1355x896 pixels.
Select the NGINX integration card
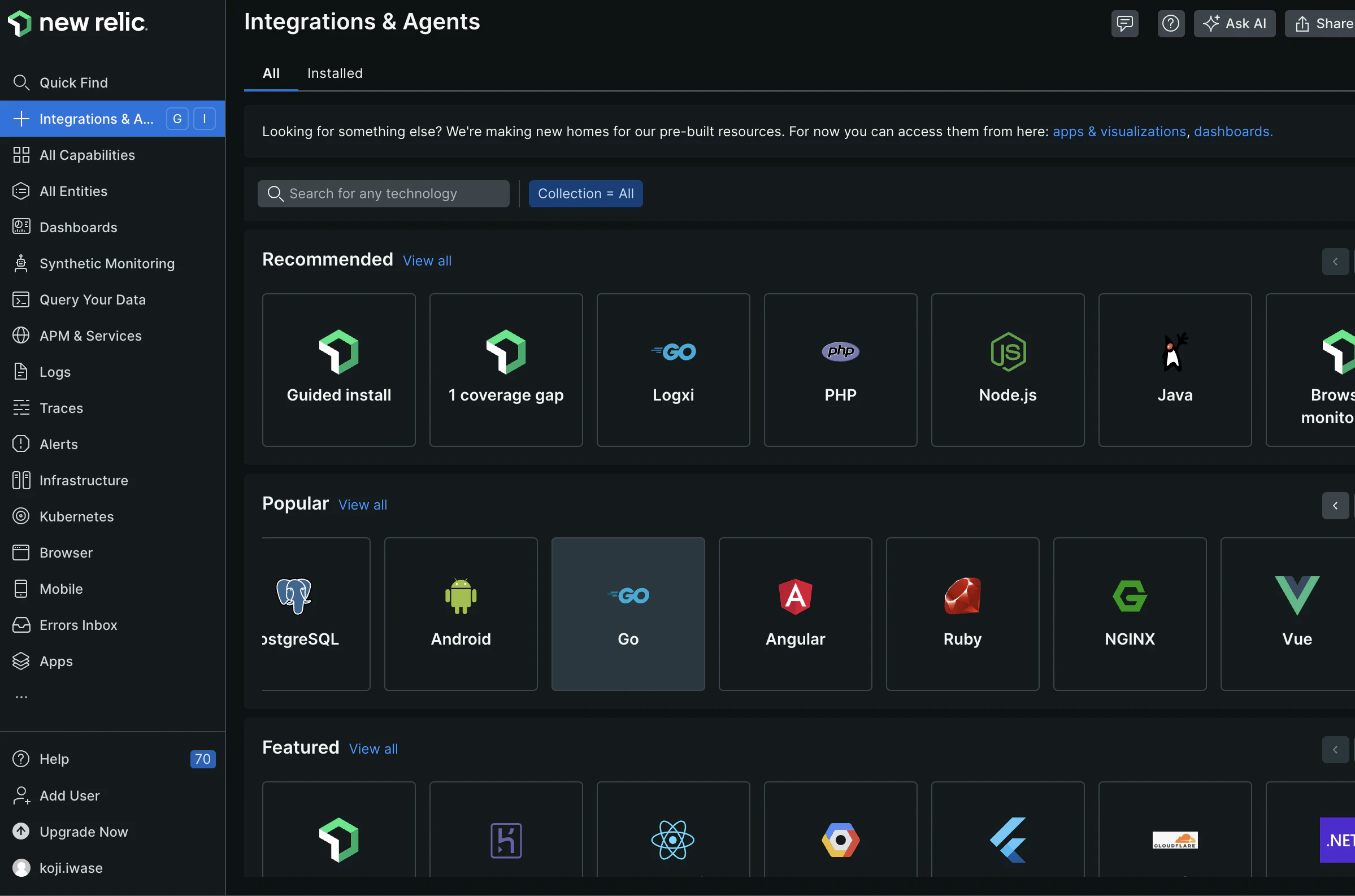[x=1130, y=614]
